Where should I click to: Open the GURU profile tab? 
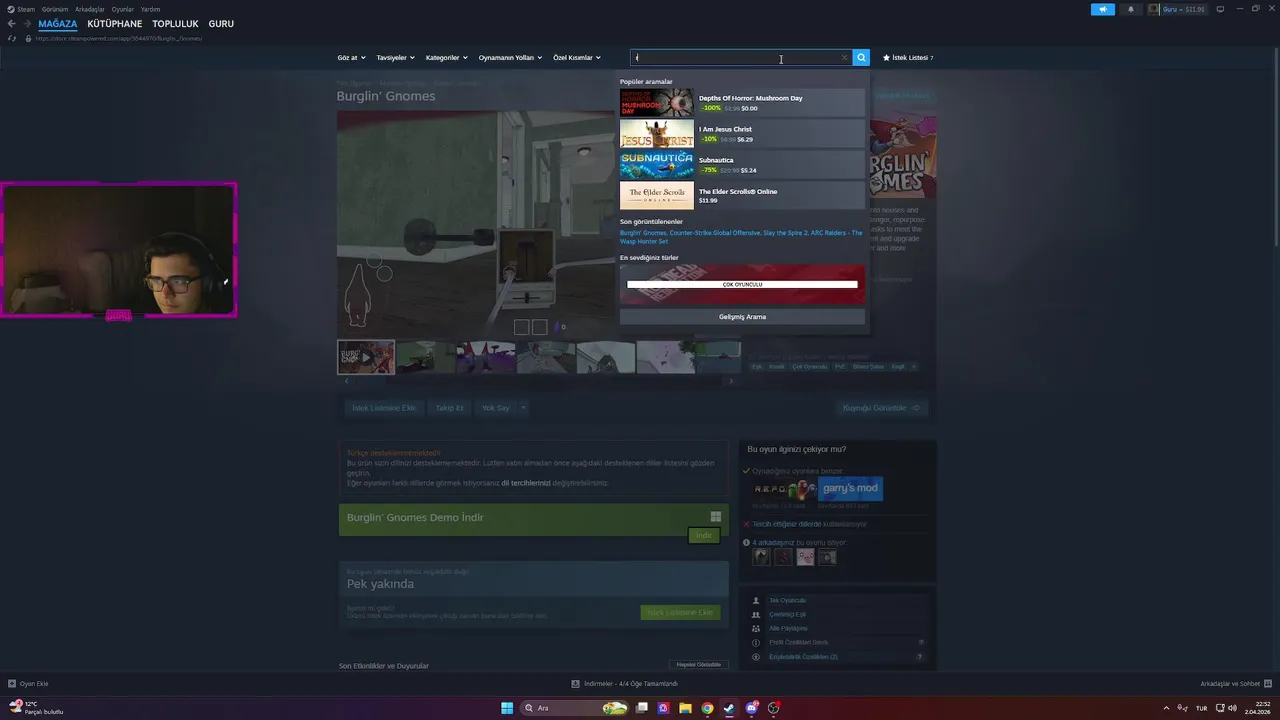pos(221,24)
